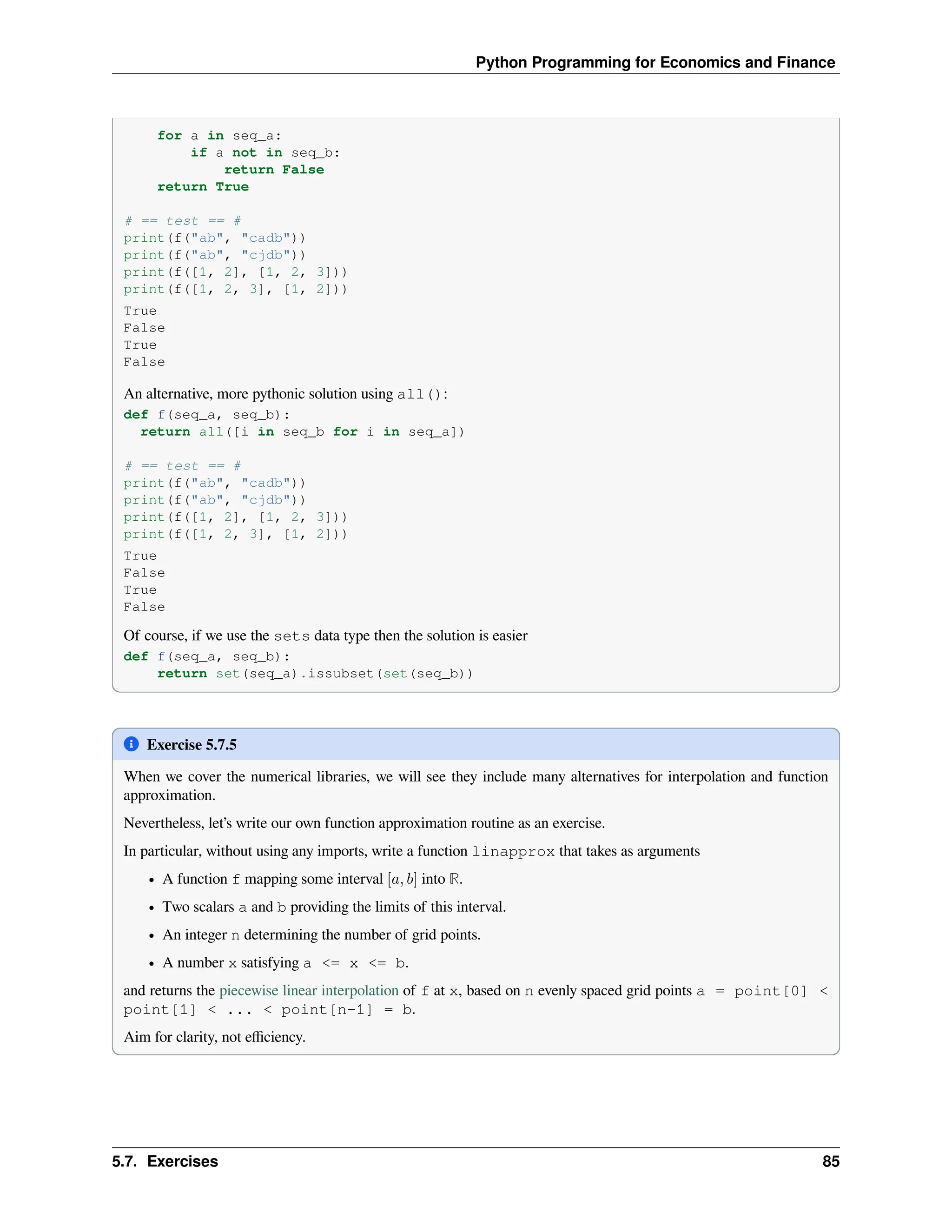The width and height of the screenshot is (952, 1232).
Task: Click the Exercise 5.7.5 heading
Action: tap(192, 745)
